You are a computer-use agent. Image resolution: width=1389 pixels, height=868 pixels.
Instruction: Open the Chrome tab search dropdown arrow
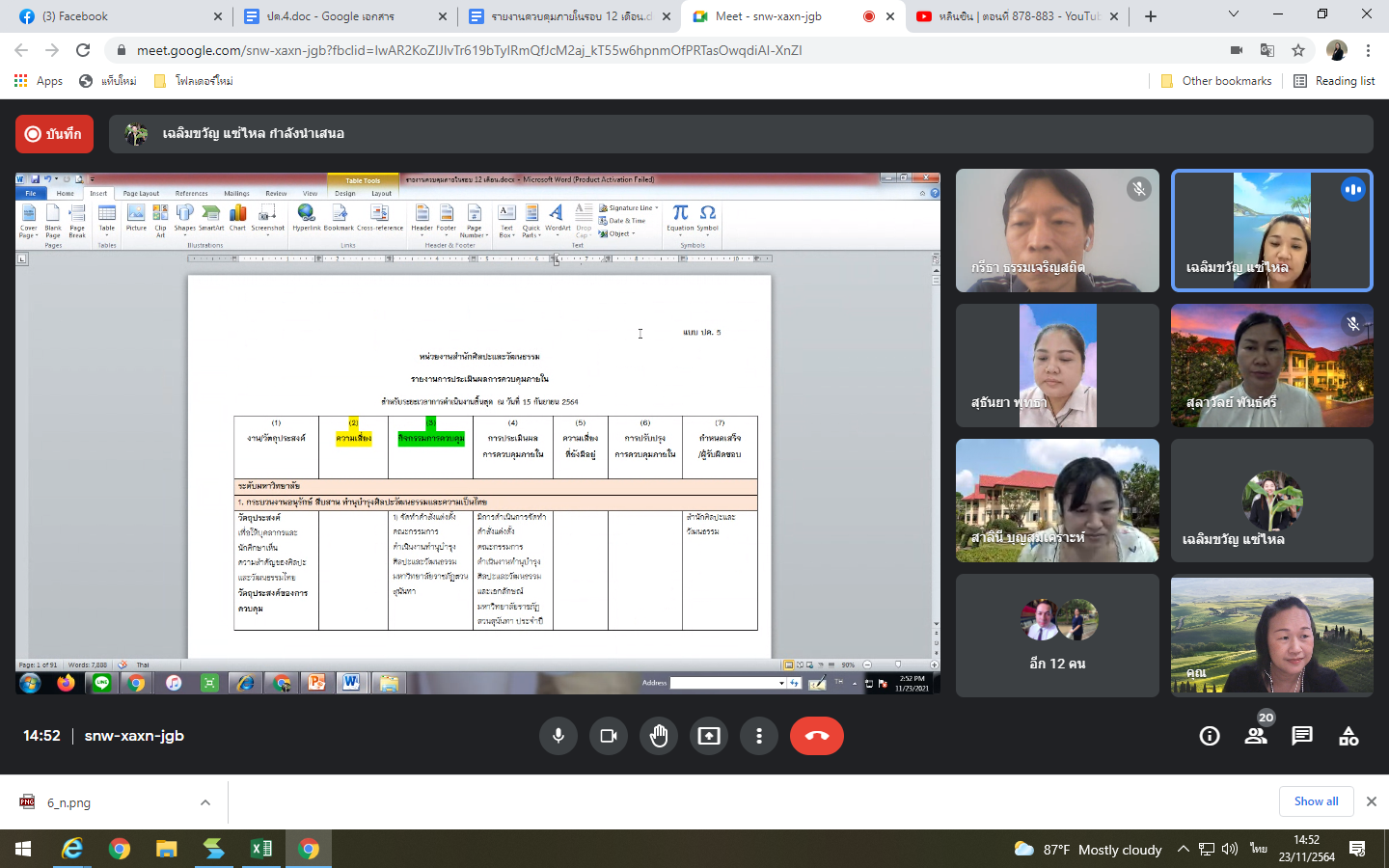pos(1234,15)
